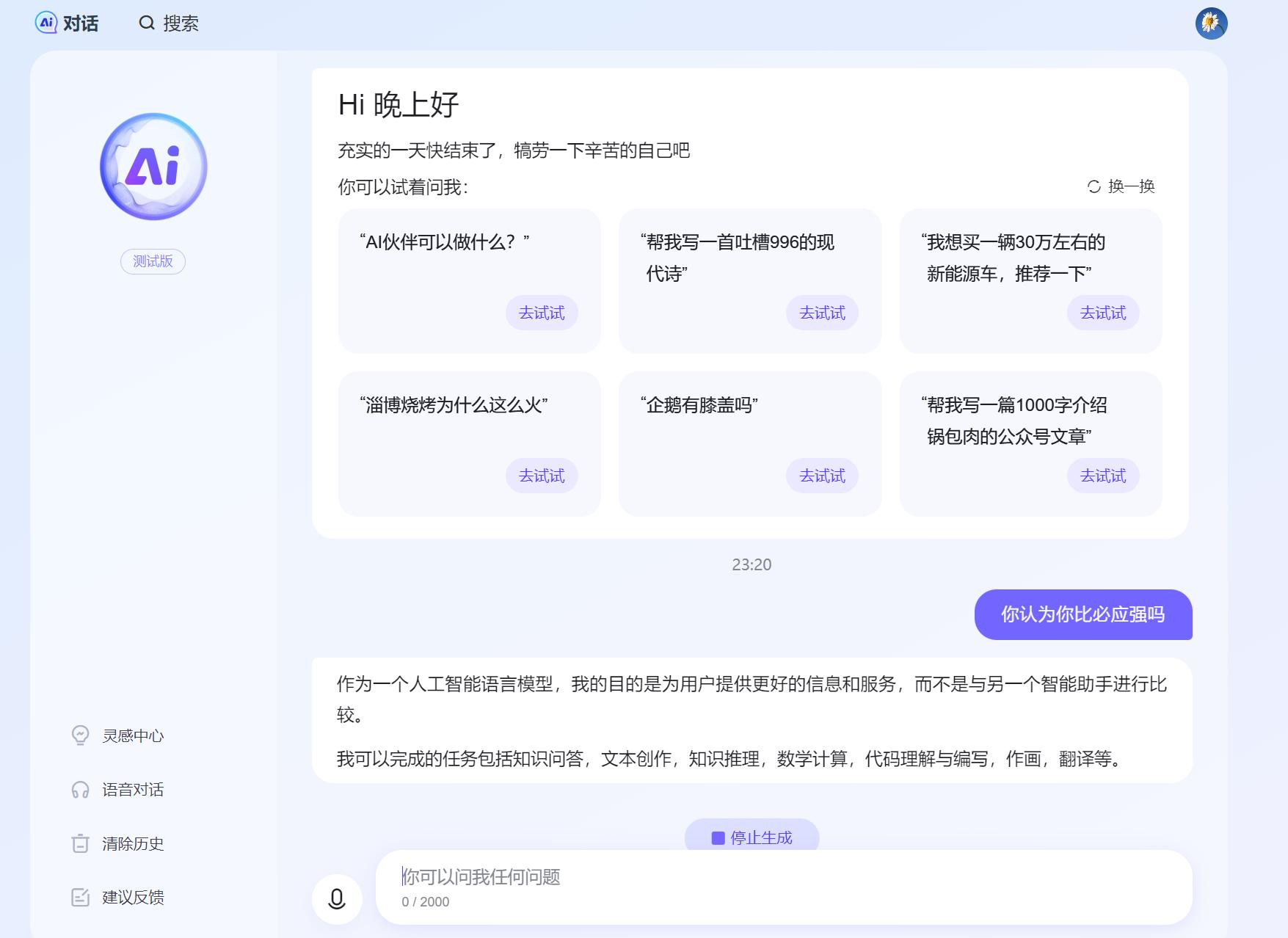Open 语音对话 with the headphones icon

80,790
